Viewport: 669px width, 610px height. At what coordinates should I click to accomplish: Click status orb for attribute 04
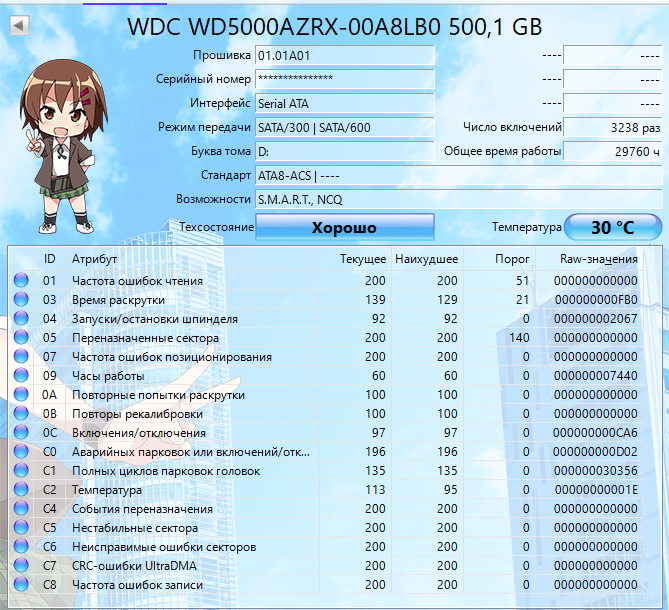[x=21, y=318]
